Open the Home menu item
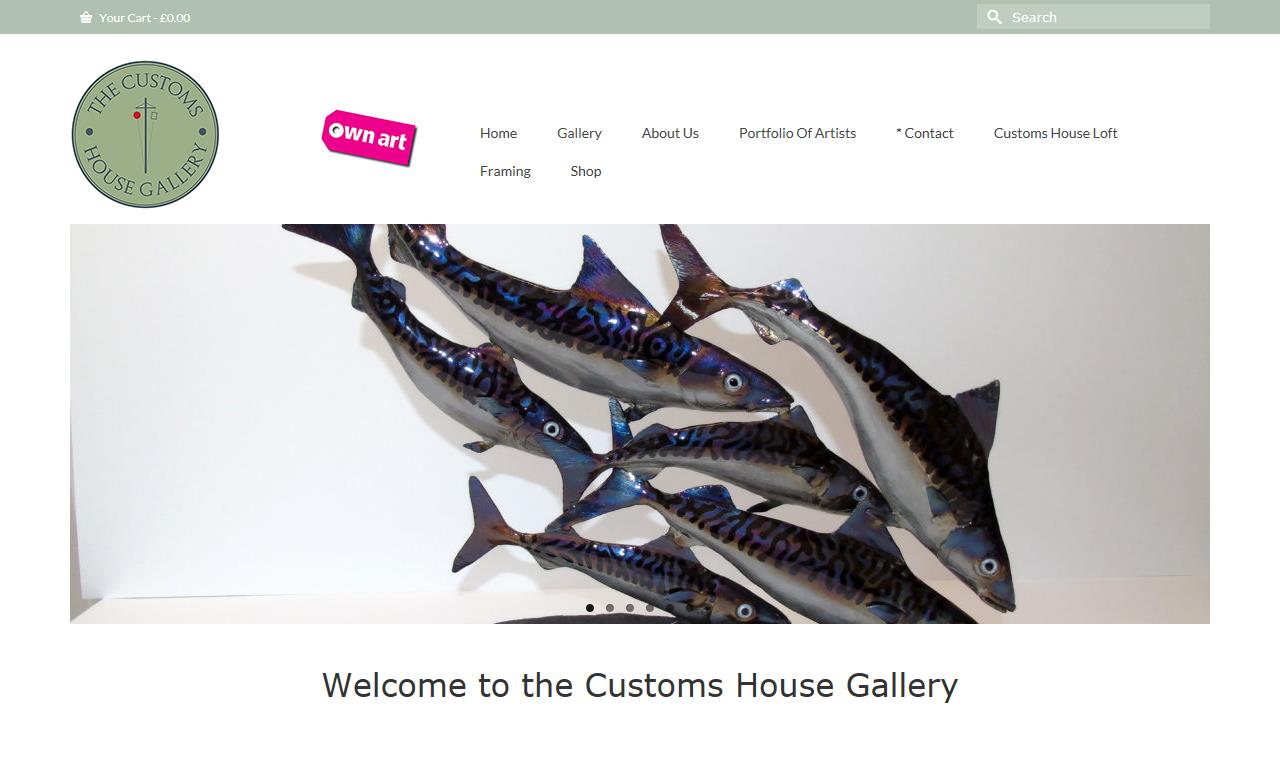Viewport: 1280px width, 768px height. pos(498,133)
